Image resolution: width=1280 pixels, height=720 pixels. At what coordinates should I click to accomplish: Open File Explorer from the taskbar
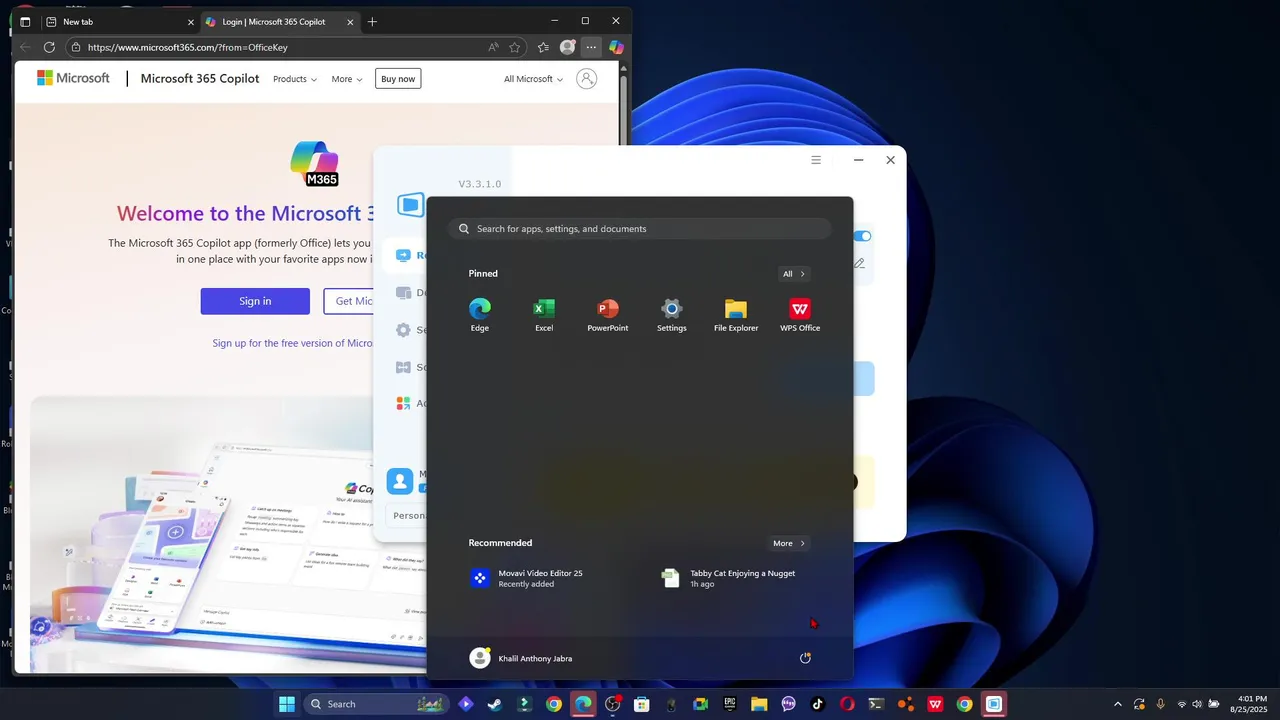[759, 704]
